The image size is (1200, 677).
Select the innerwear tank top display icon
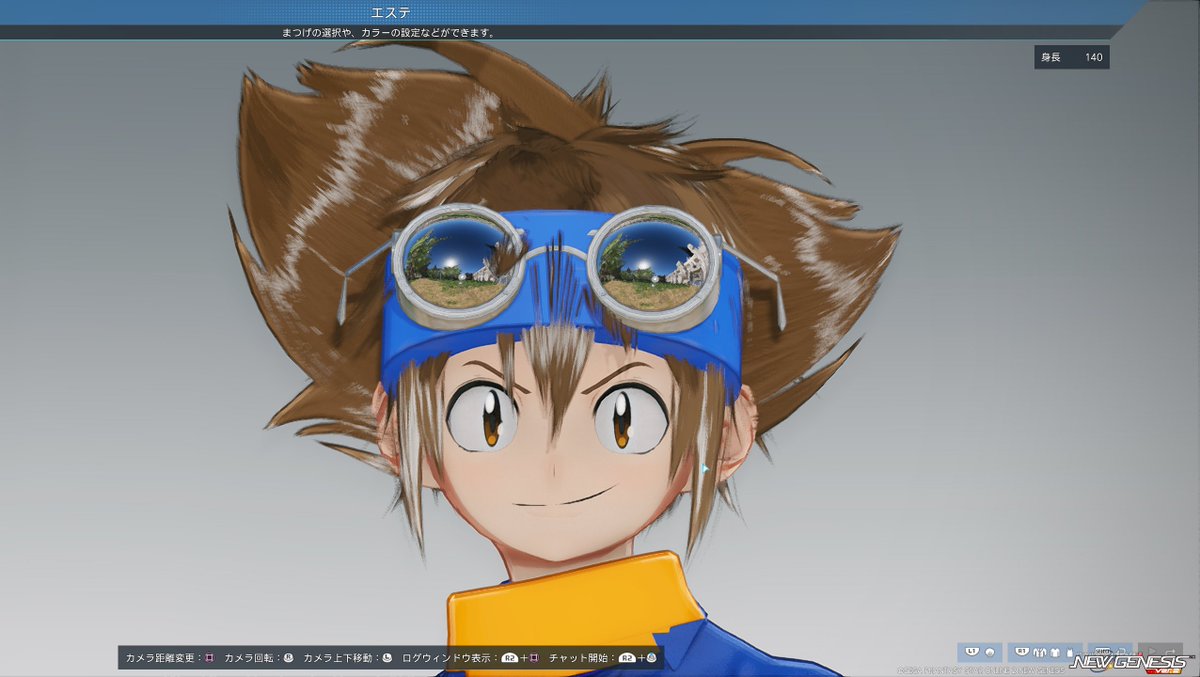pos(1070,652)
